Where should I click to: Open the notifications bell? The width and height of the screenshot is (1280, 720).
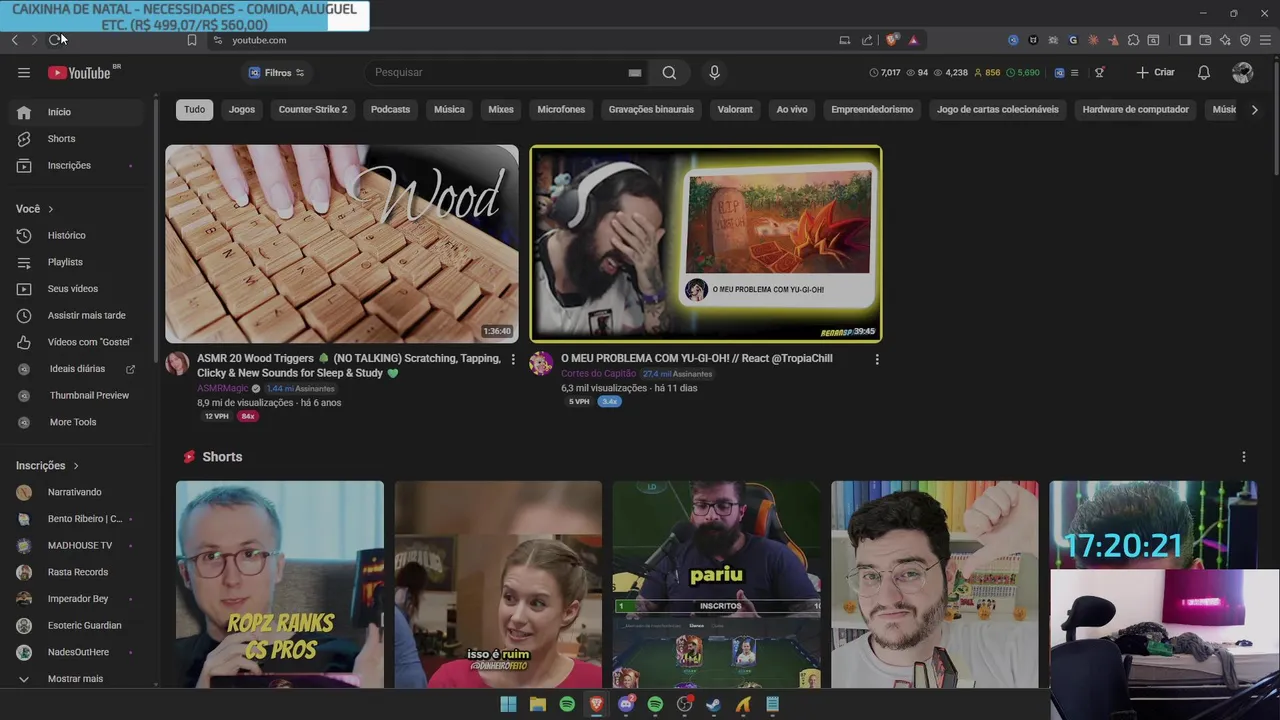click(1204, 72)
